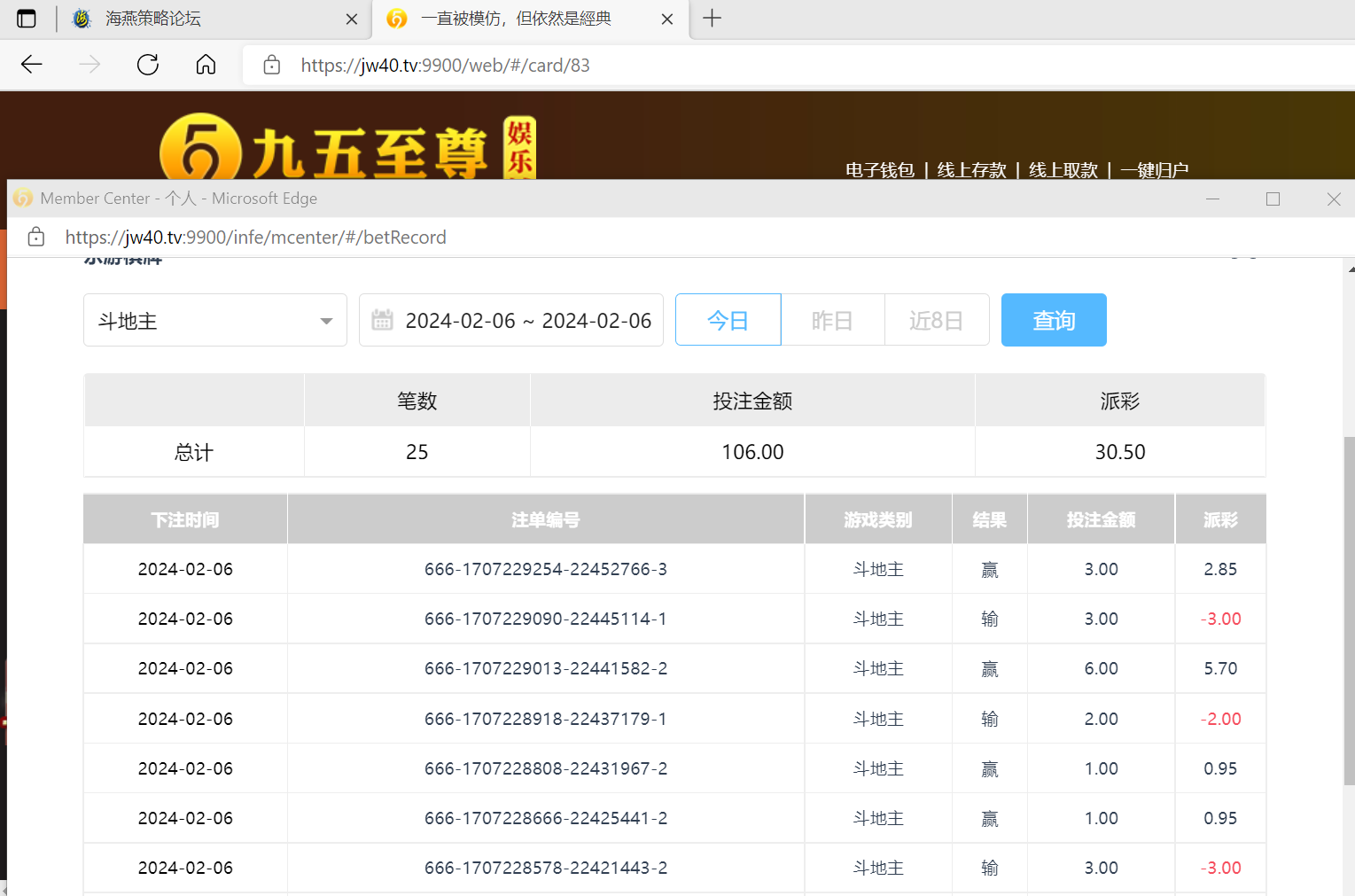The image size is (1355, 896).
Task: Select bet number 666-1707229254-22452766-3
Action: pyautogui.click(x=546, y=569)
